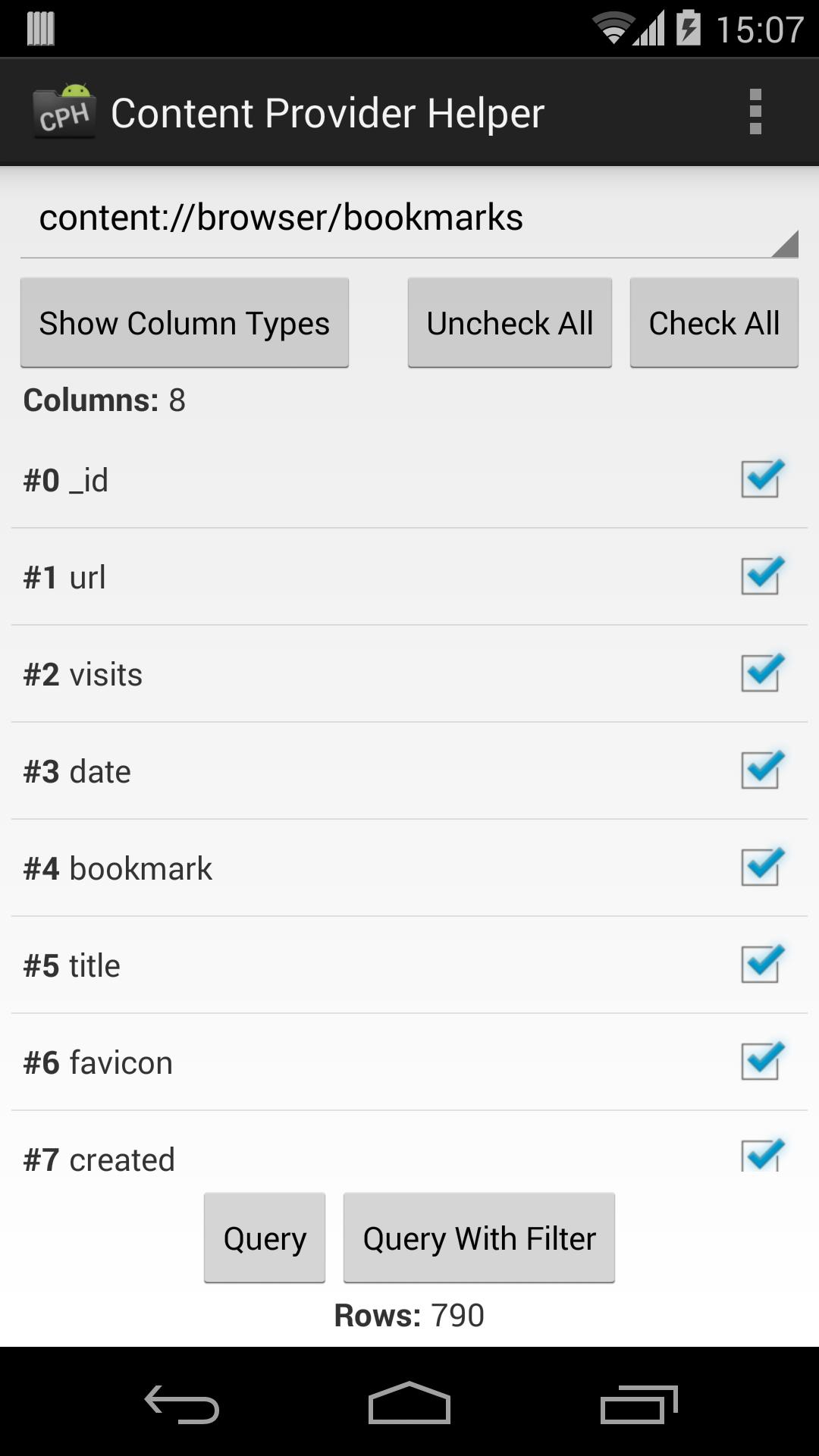Tap the Rows: 790 result count

pos(409,1316)
